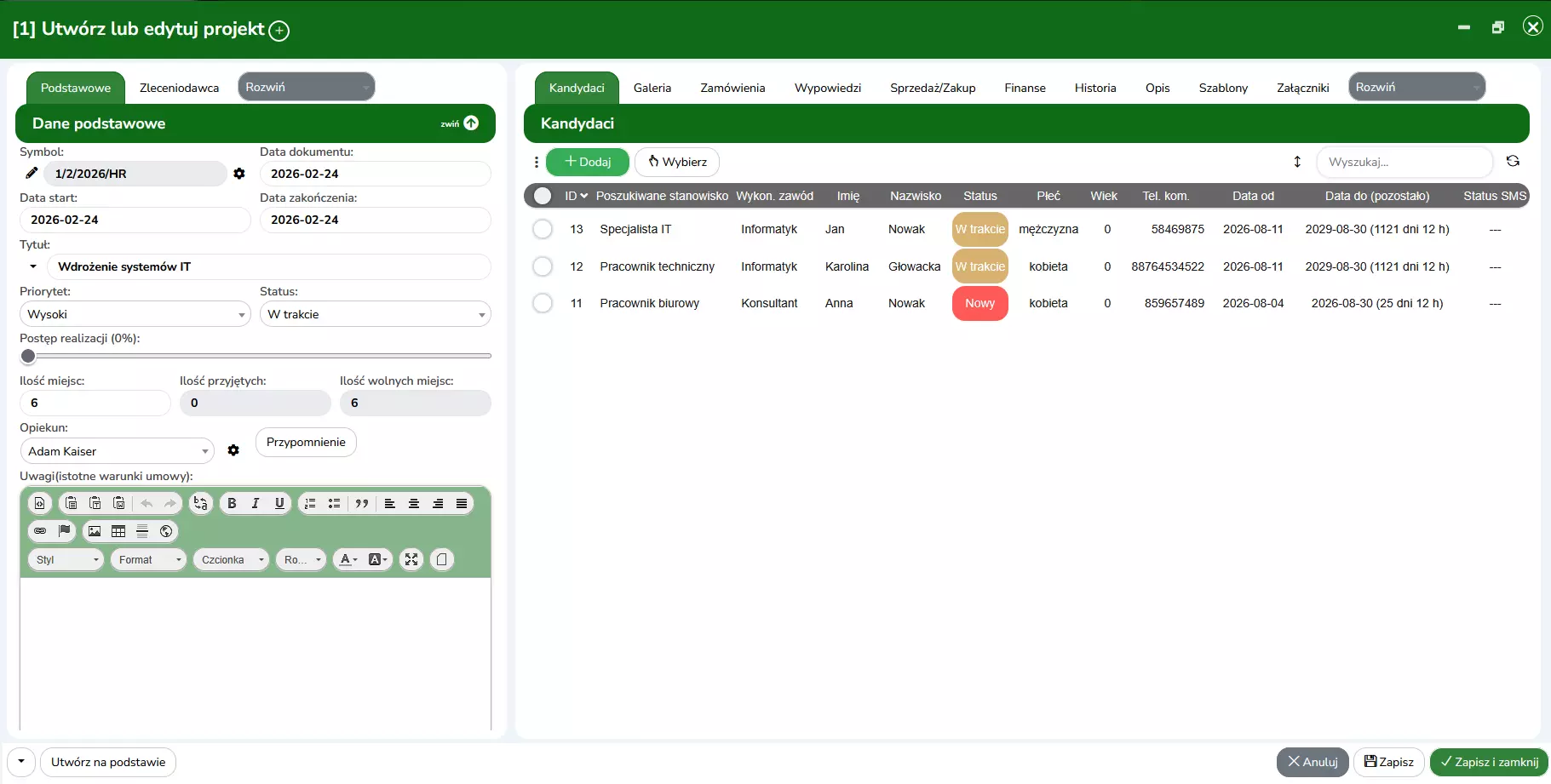The width and height of the screenshot is (1551, 784).
Task: Open the Czcionka font dropdown
Action: pos(231,559)
